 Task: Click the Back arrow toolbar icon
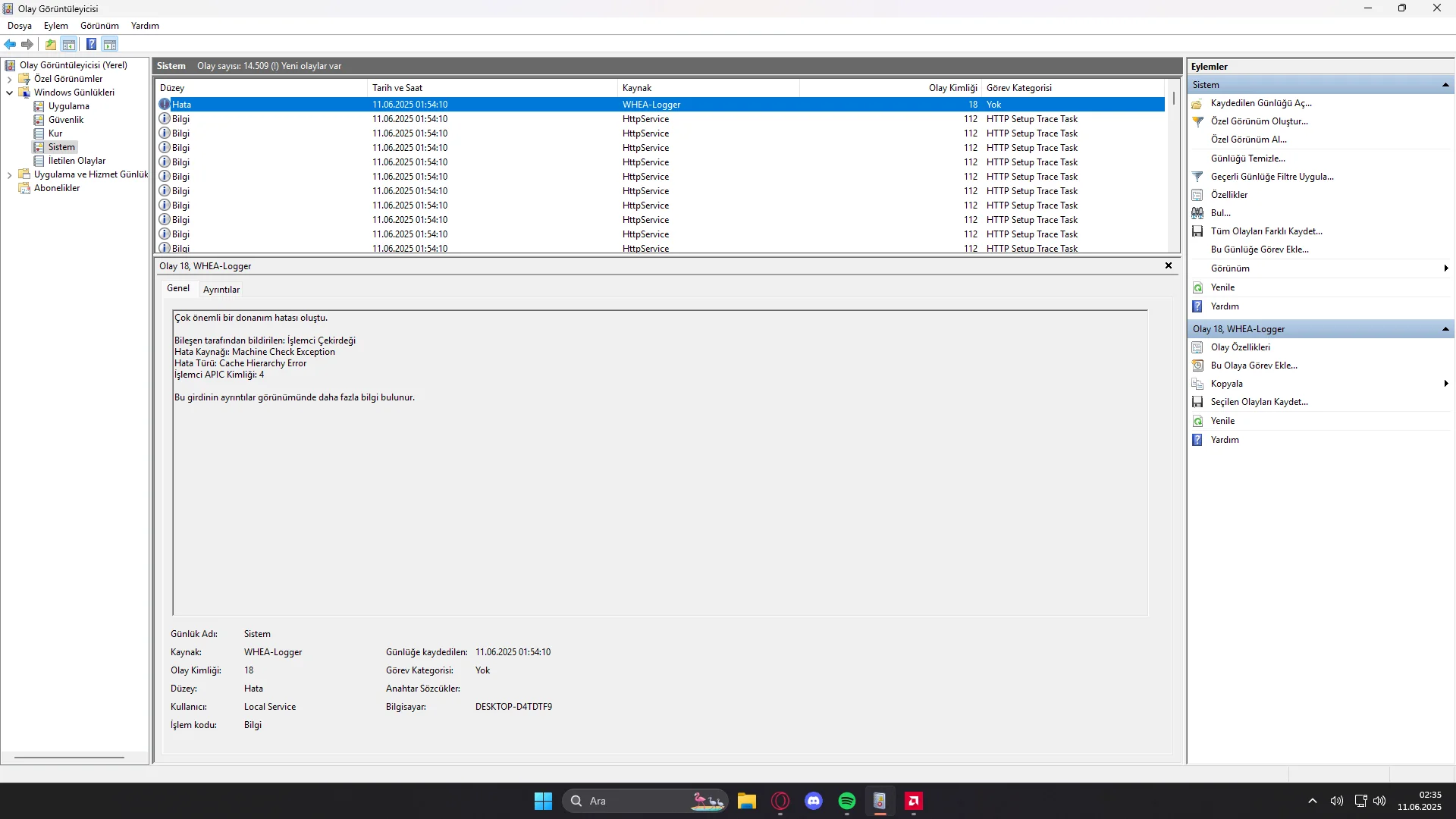tap(10, 44)
